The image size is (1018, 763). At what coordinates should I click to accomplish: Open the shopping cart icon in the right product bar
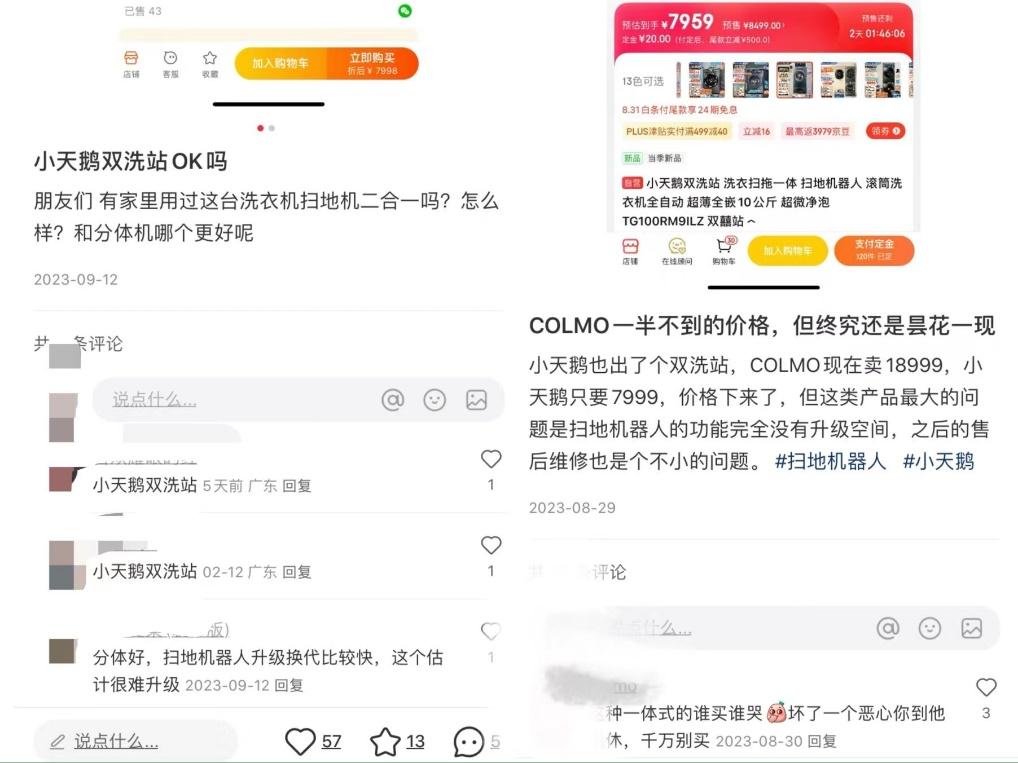pyautogui.click(x=725, y=251)
